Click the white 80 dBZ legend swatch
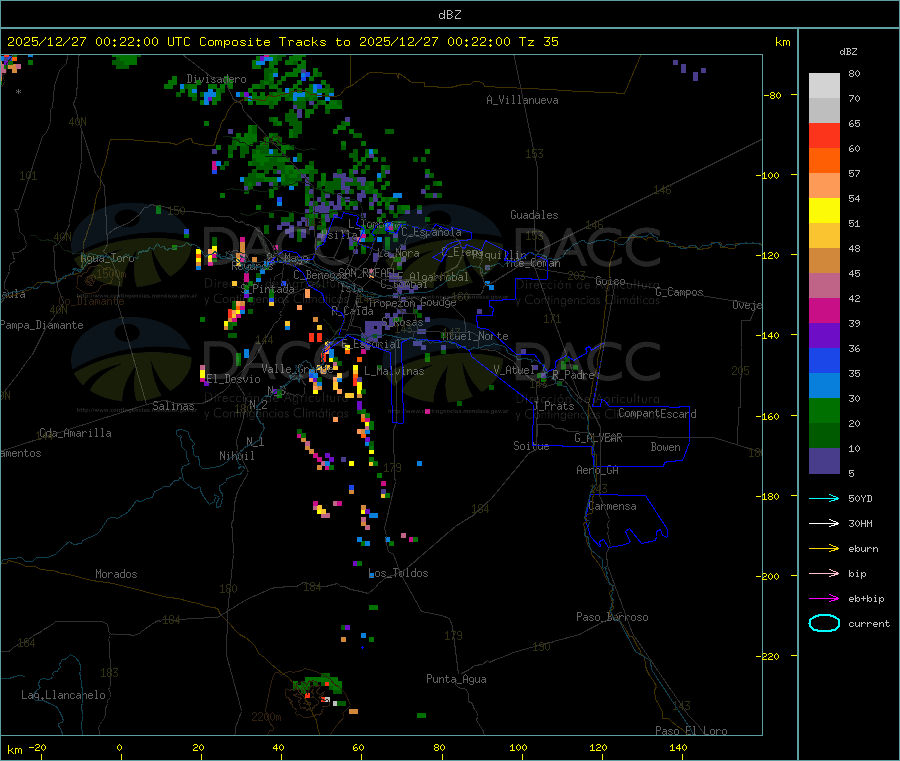This screenshot has width=900, height=761. 824,86
